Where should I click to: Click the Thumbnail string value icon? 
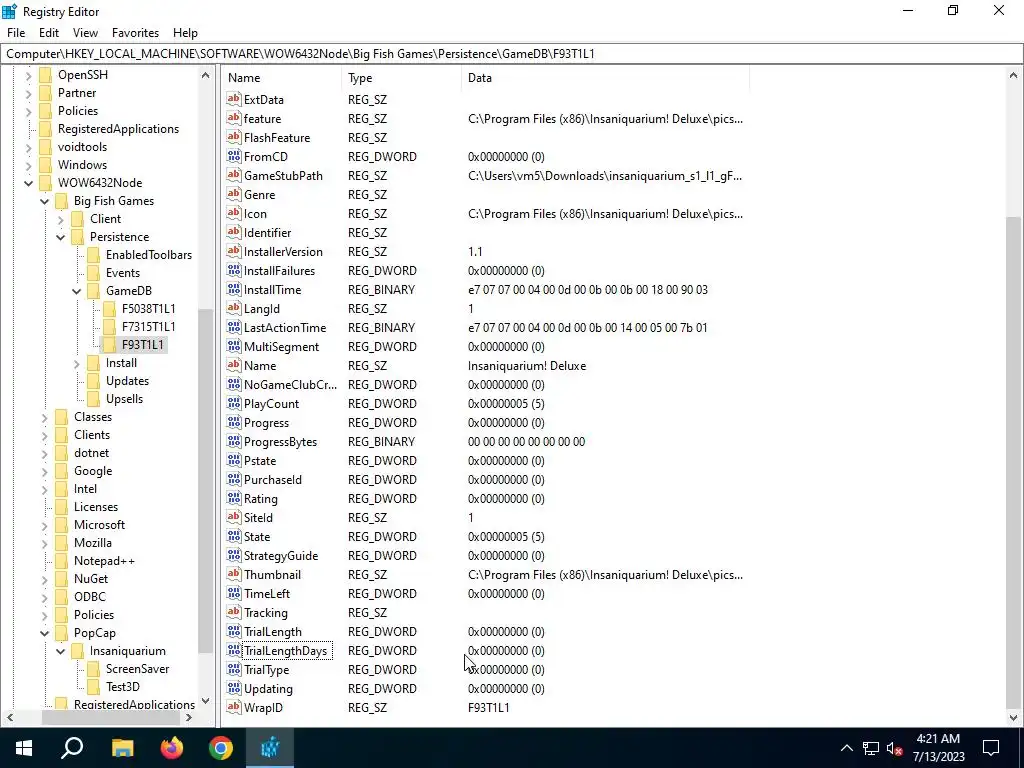click(234, 575)
